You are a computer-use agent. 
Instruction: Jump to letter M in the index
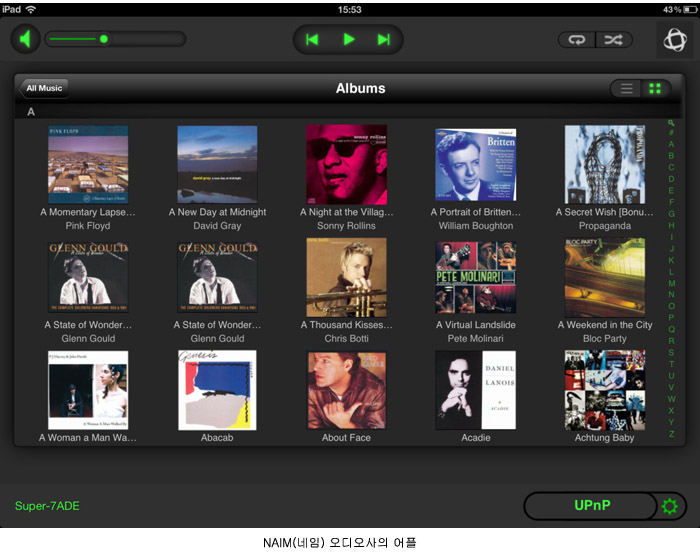[x=671, y=283]
